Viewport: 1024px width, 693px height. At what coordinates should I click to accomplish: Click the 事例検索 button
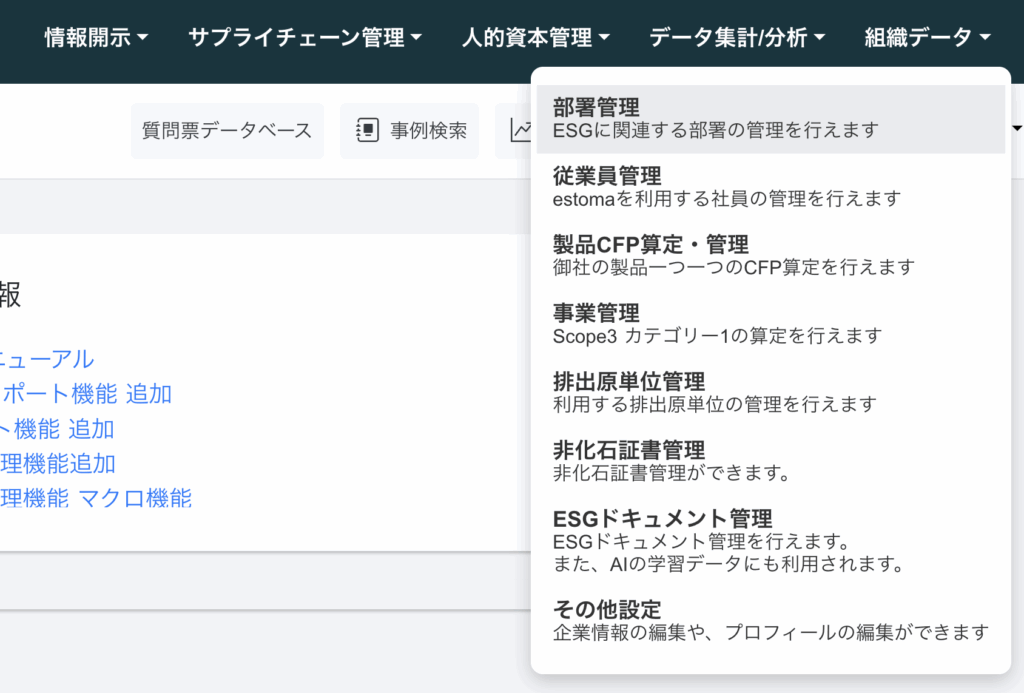410,130
